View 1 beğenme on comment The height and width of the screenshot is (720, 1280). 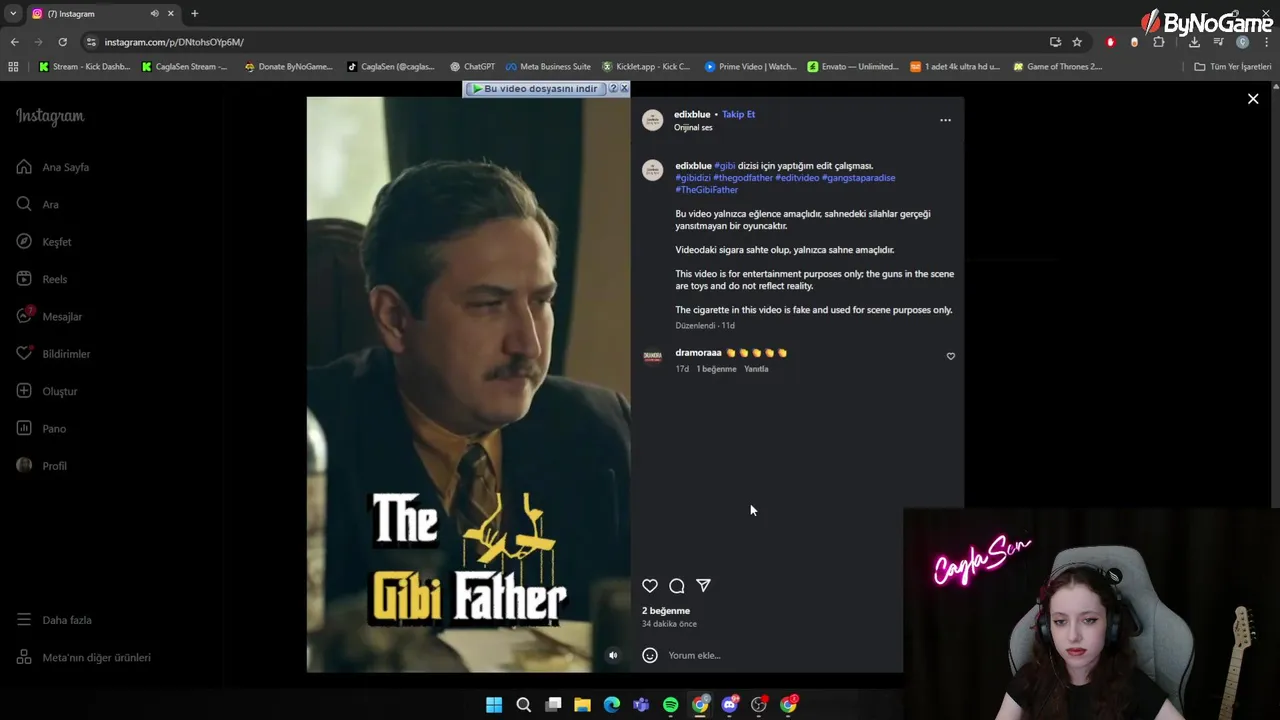click(716, 369)
